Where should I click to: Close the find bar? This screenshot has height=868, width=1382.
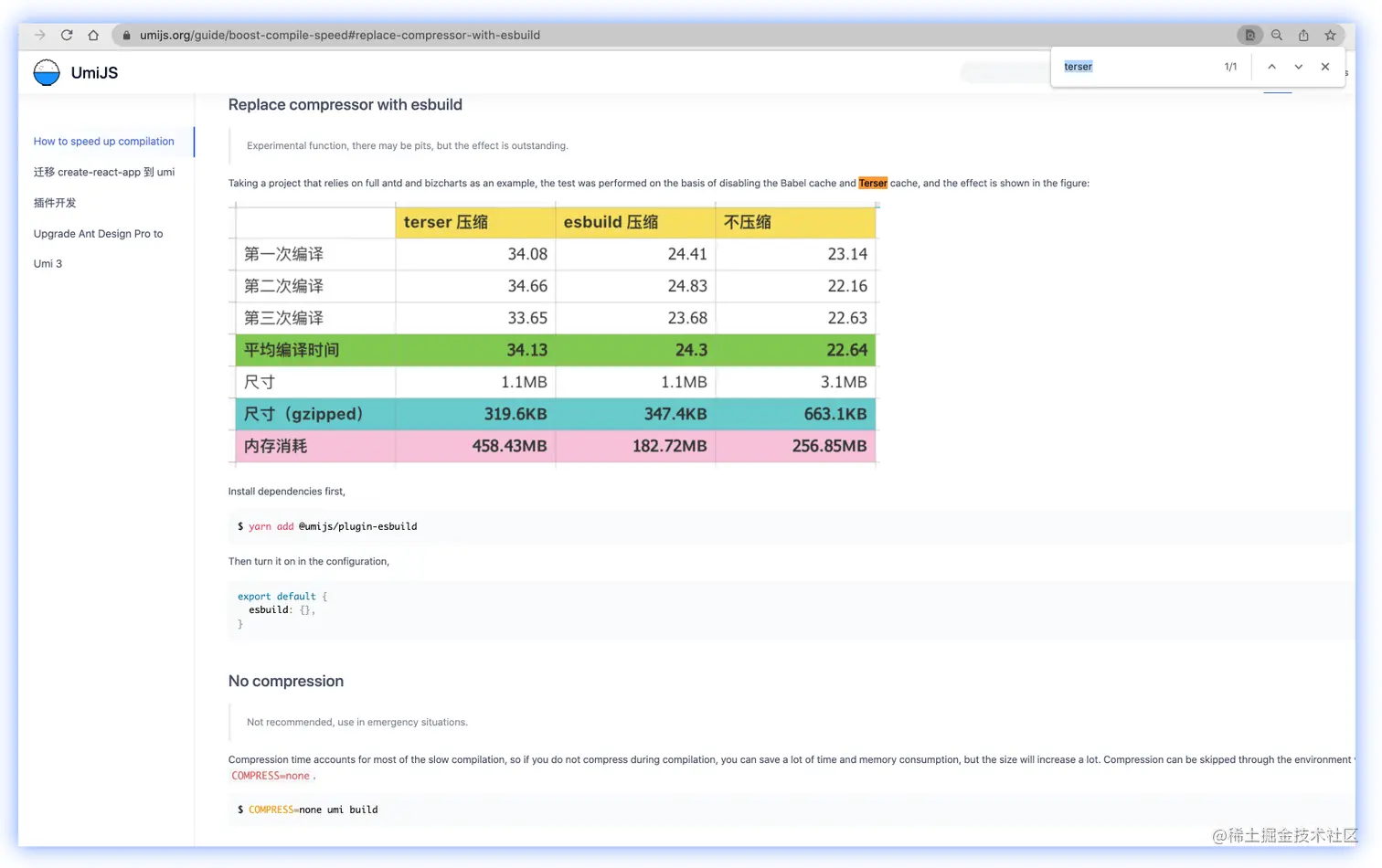point(1325,67)
